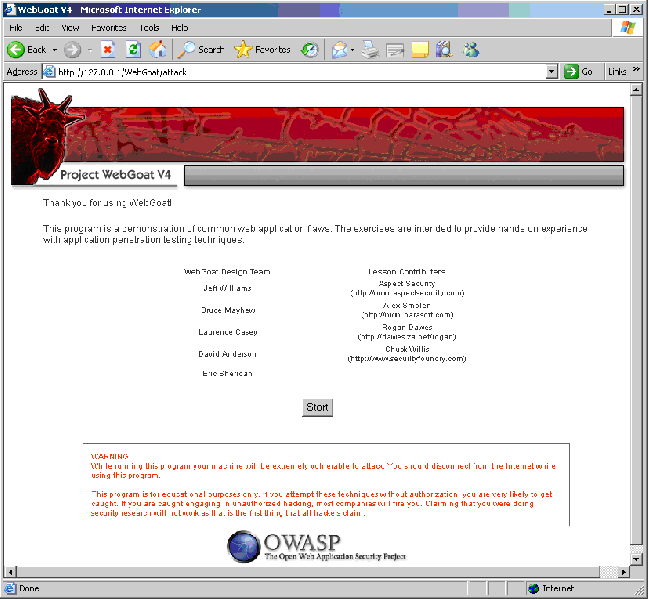
Task: Open the Forward history dropdown arrow
Action: pyautogui.click(x=90, y=50)
